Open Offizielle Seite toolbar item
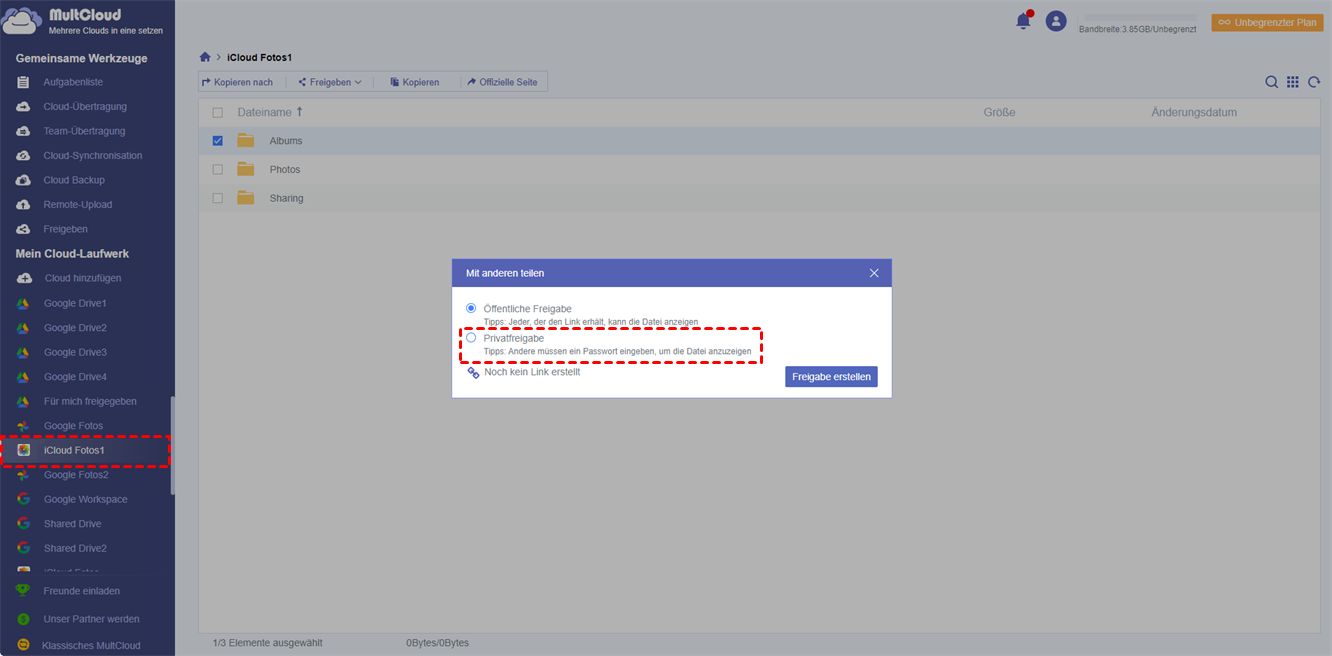1332x656 pixels. pyautogui.click(x=503, y=82)
